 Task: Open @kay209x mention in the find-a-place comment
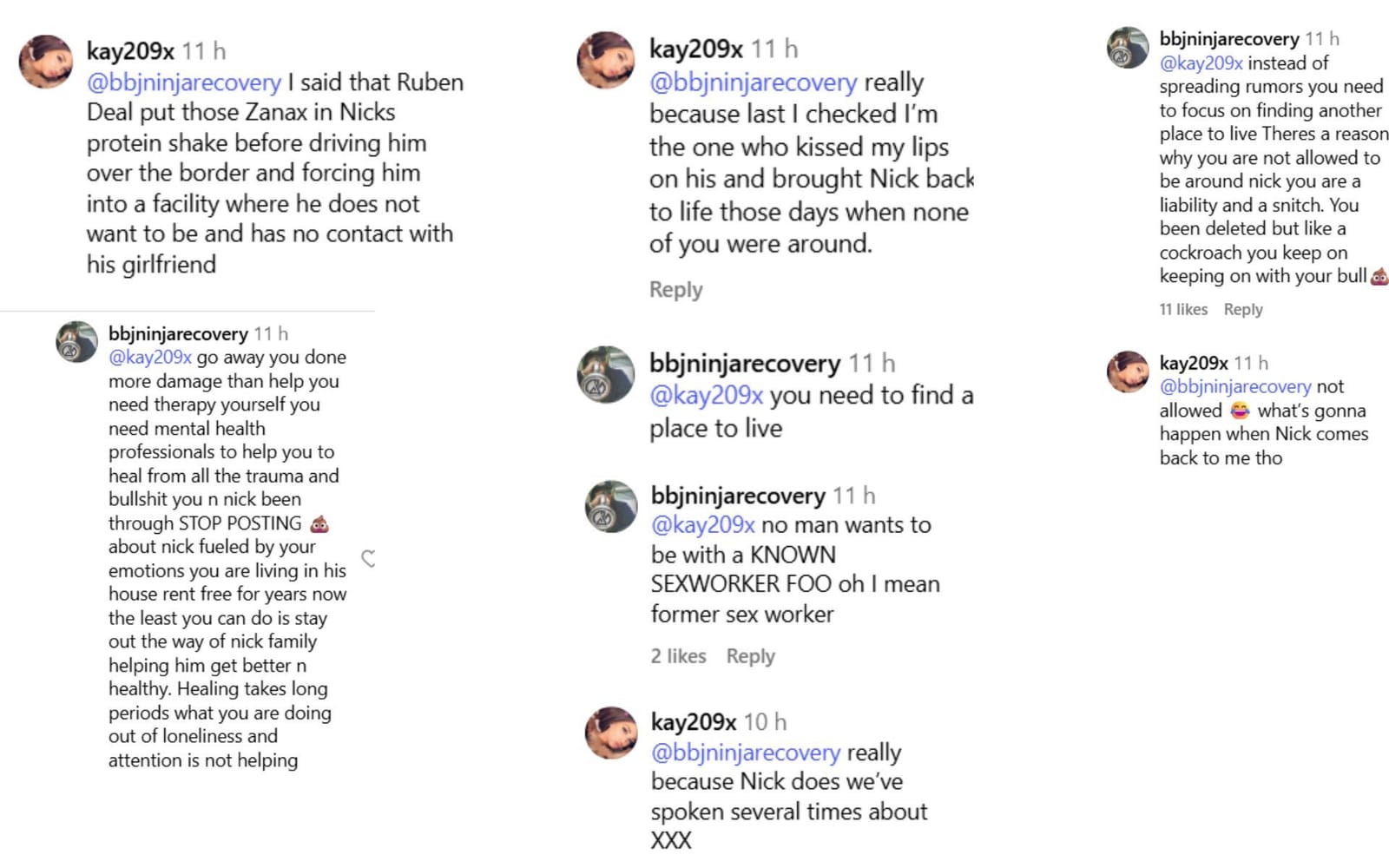click(708, 395)
